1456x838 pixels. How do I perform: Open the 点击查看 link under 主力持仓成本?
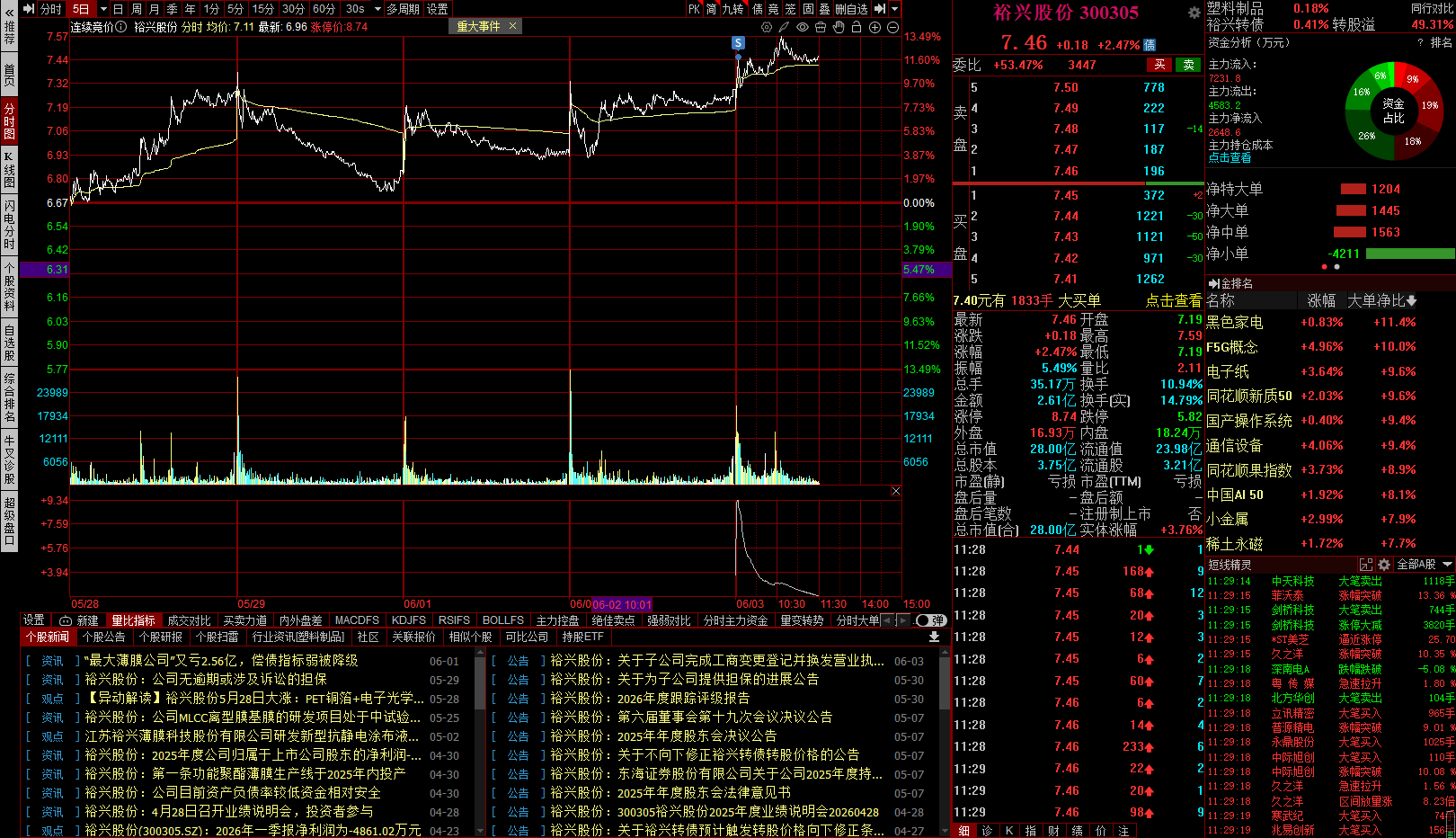(x=1230, y=158)
